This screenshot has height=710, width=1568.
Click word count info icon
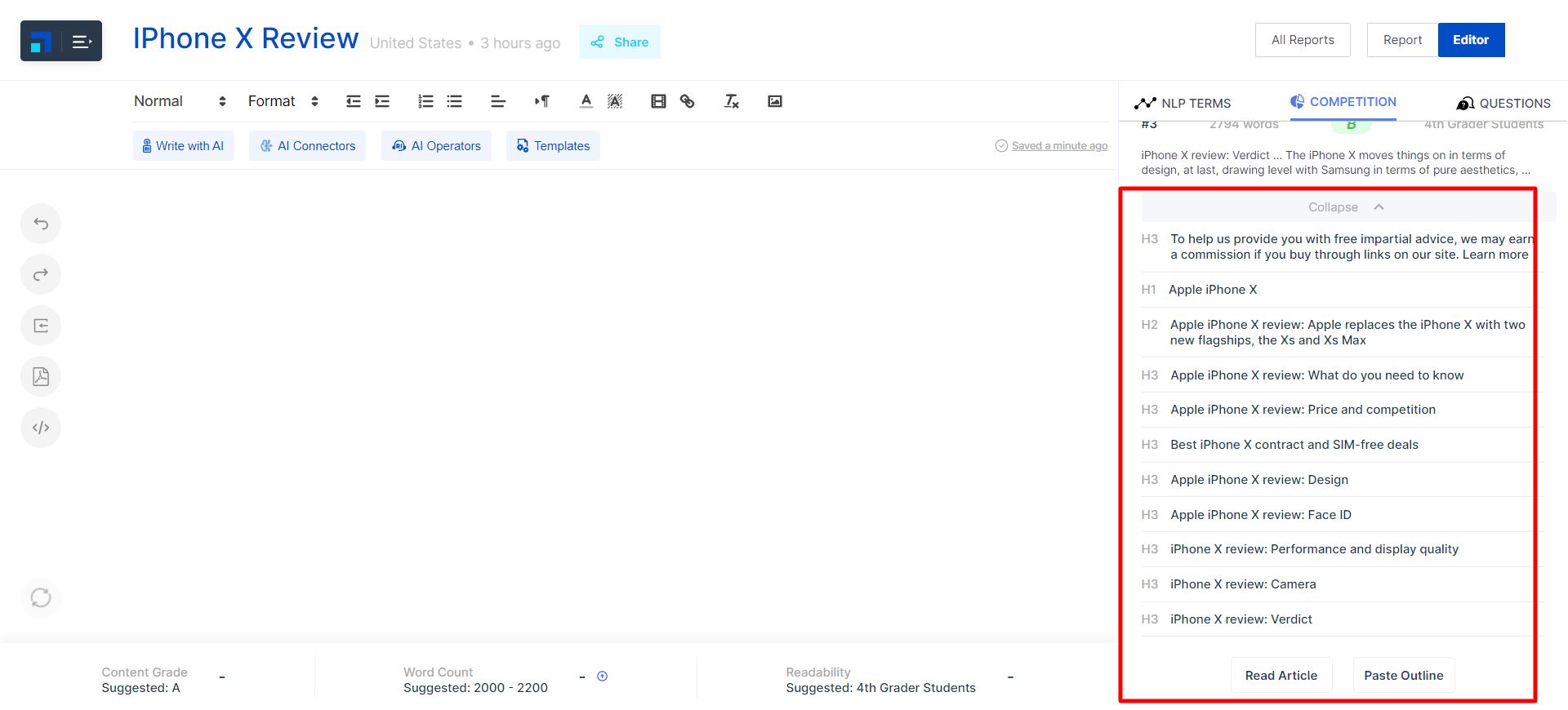(602, 677)
